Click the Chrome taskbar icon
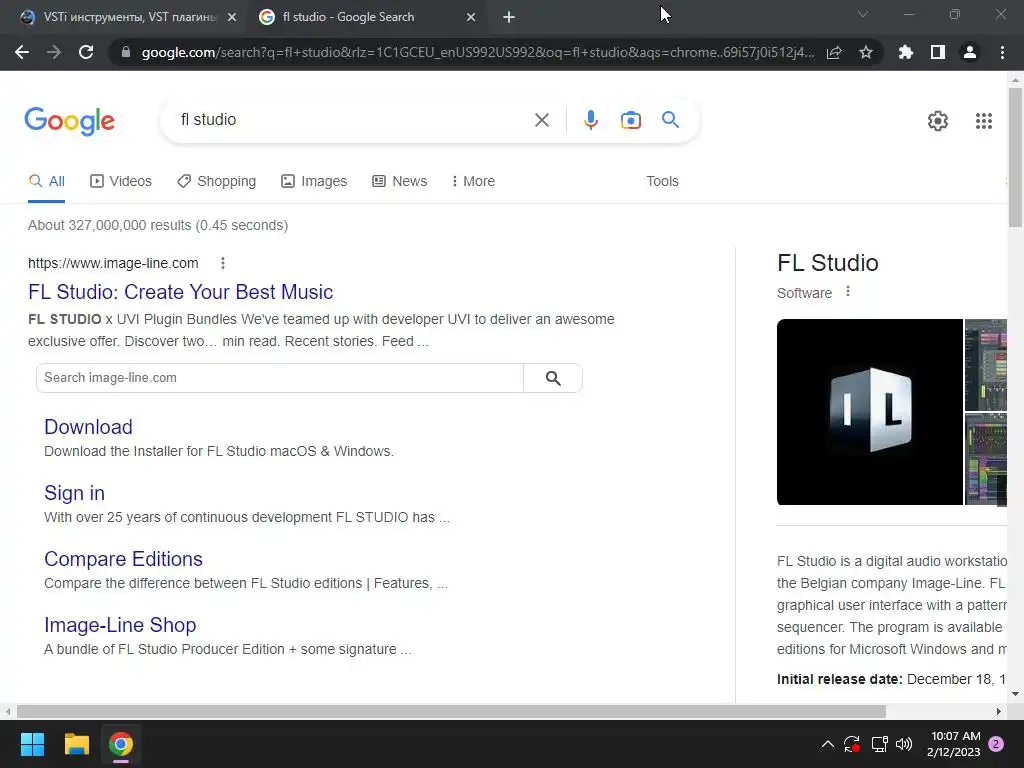This screenshot has height=768, width=1024. pyautogui.click(x=121, y=744)
